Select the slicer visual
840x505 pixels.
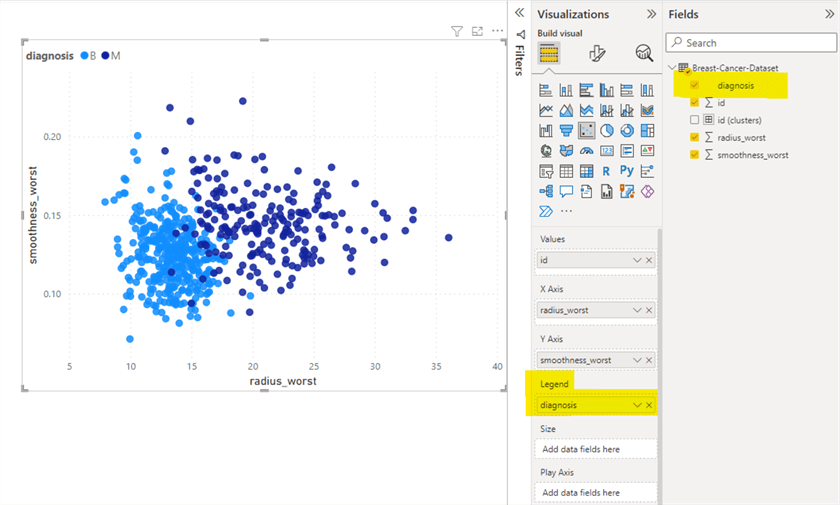[545, 171]
